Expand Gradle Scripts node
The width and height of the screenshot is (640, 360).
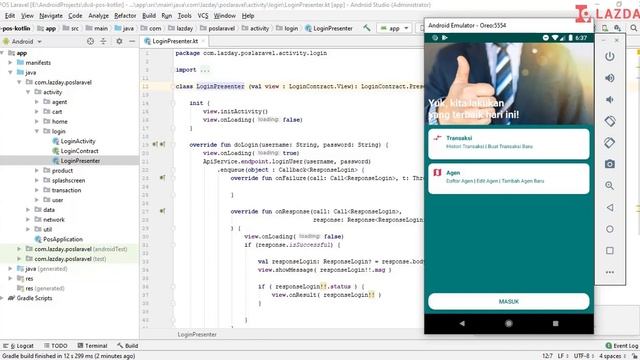click(2, 298)
